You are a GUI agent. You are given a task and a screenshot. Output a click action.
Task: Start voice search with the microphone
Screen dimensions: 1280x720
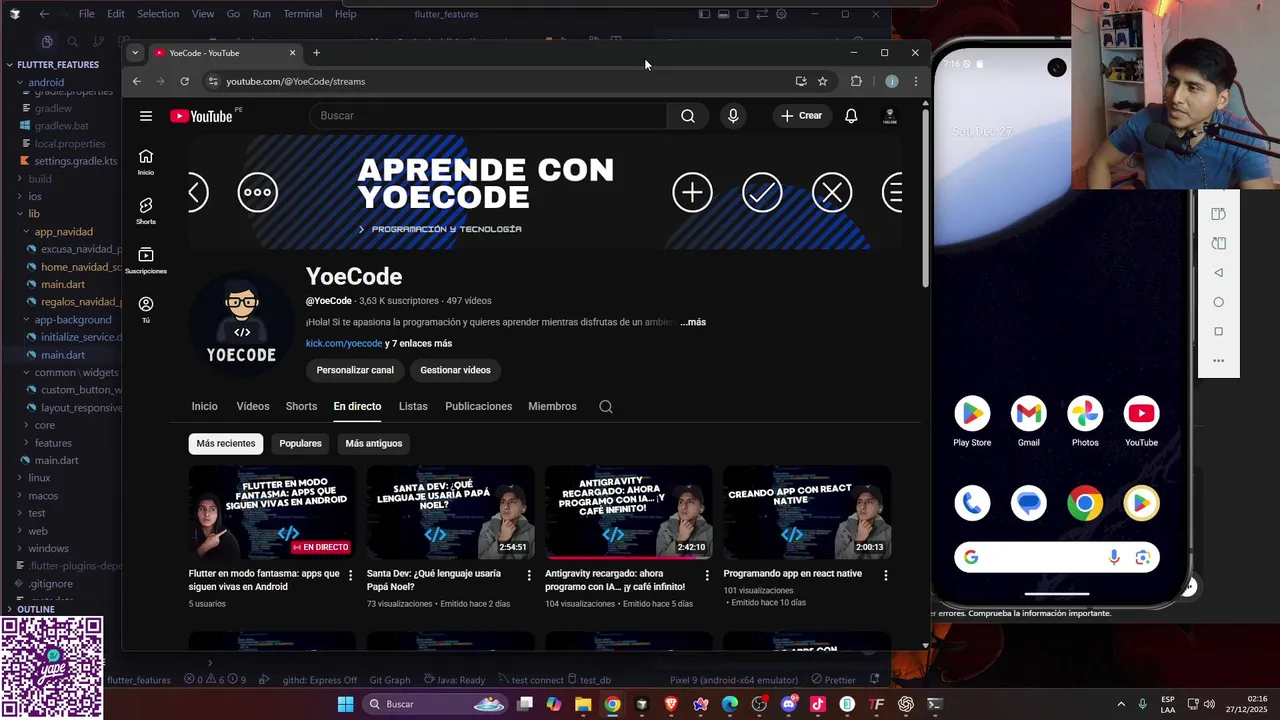pos(733,116)
